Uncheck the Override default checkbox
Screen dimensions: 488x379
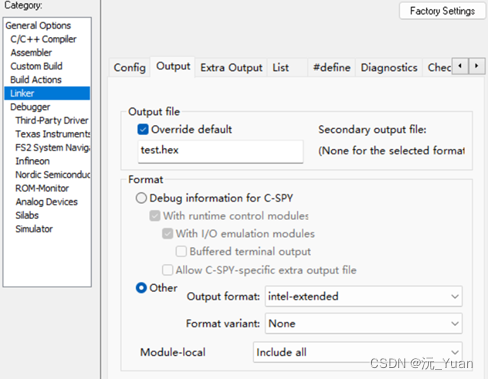[x=143, y=129]
